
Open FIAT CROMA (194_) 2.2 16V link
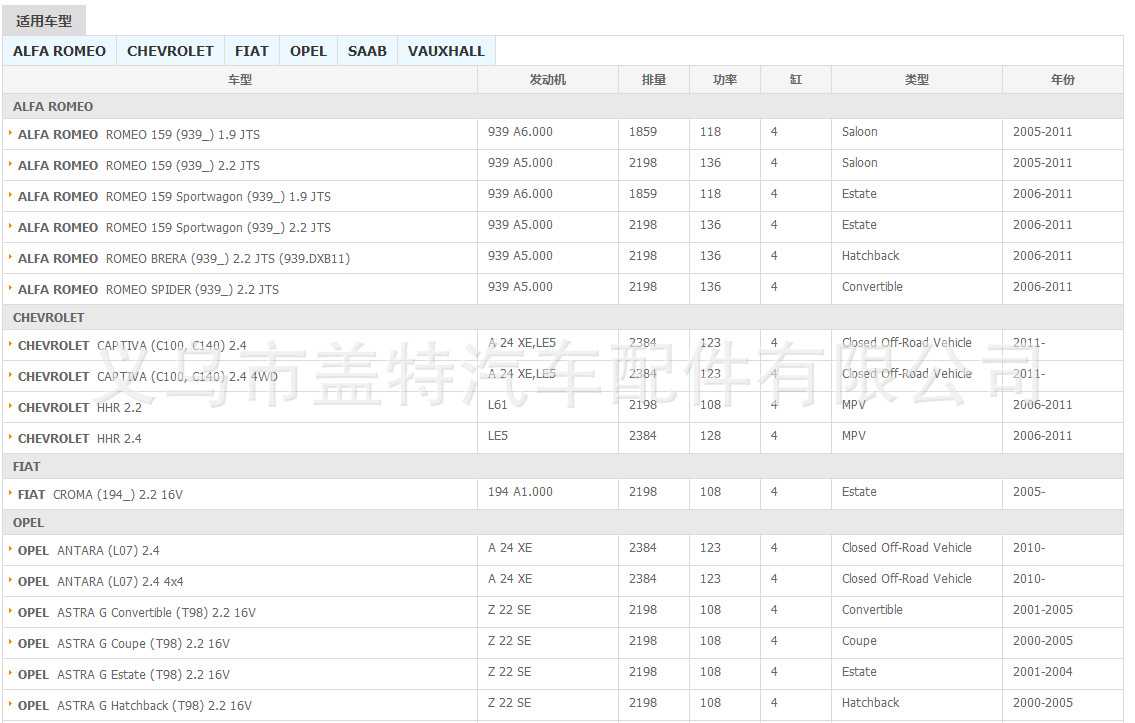pos(100,495)
